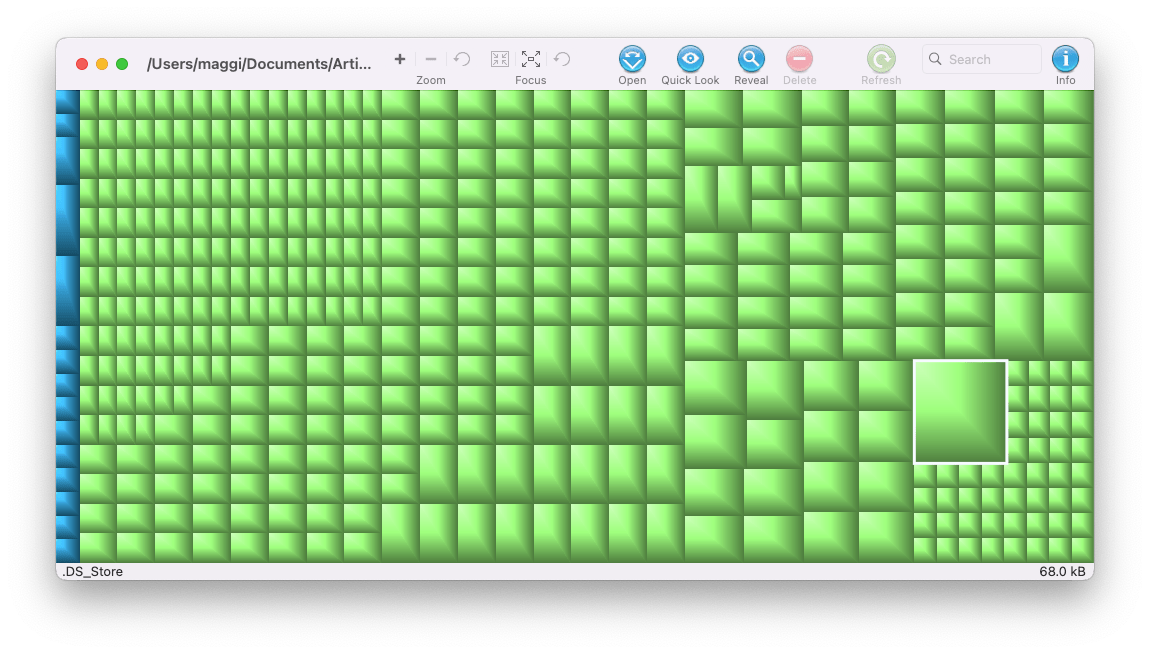
Task: Move focus up with the inward arrows icon
Action: (x=500, y=59)
